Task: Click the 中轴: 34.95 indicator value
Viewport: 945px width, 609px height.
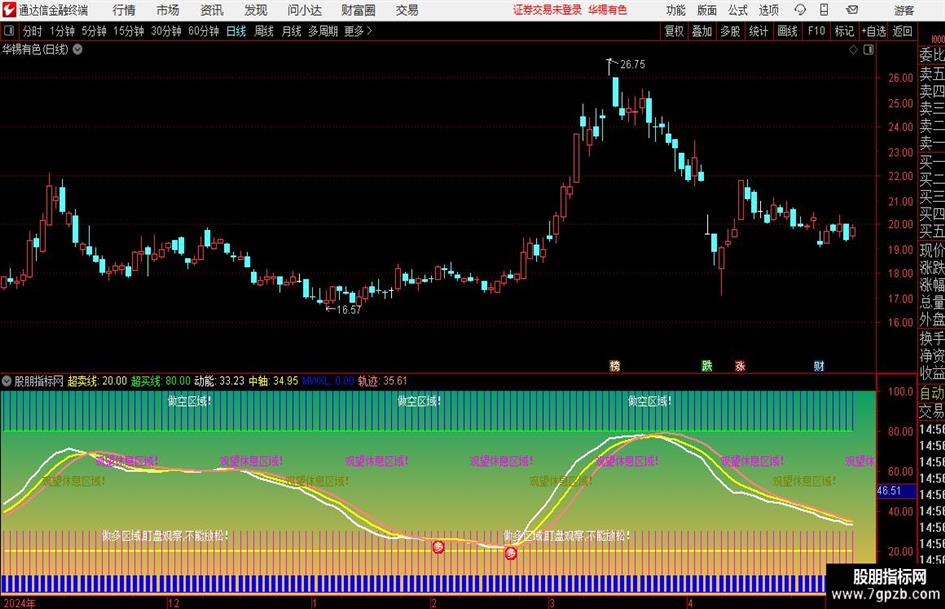Action: (274, 381)
